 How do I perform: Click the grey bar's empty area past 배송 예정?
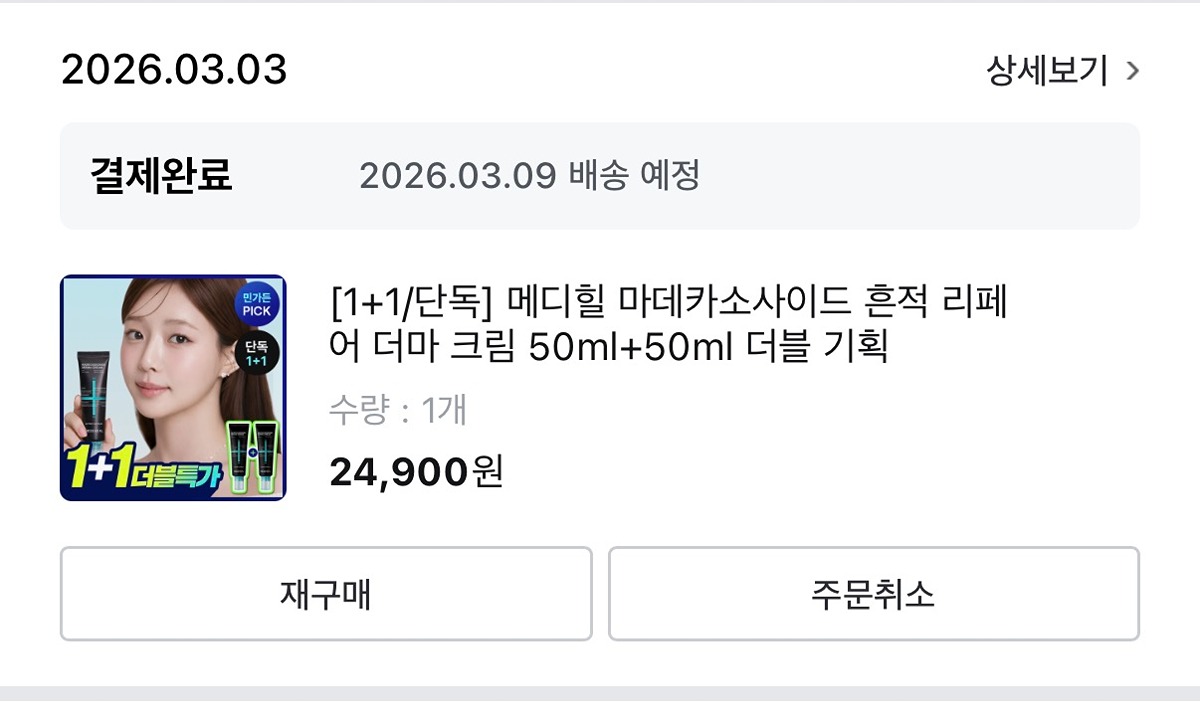coord(918,176)
